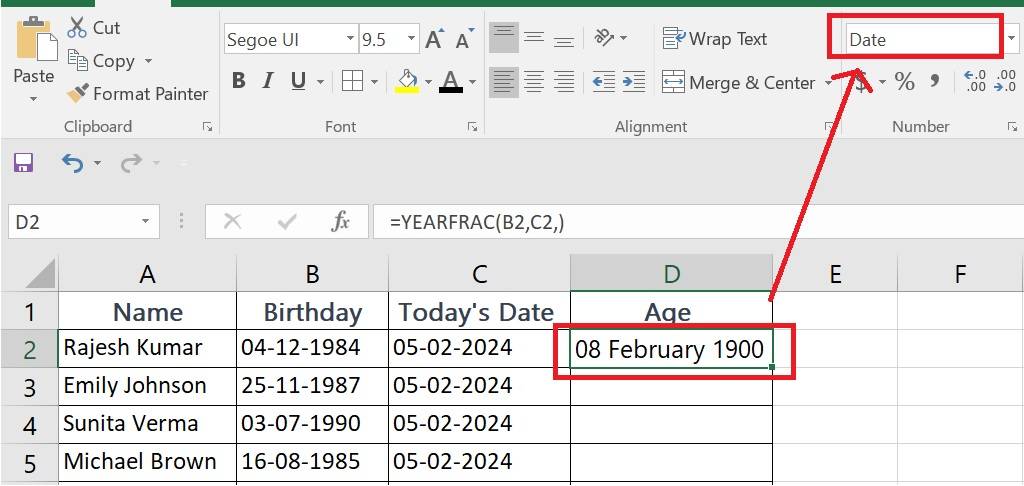The image size is (1024, 486).
Task: Click the Undo arrow icon
Action: point(71,163)
